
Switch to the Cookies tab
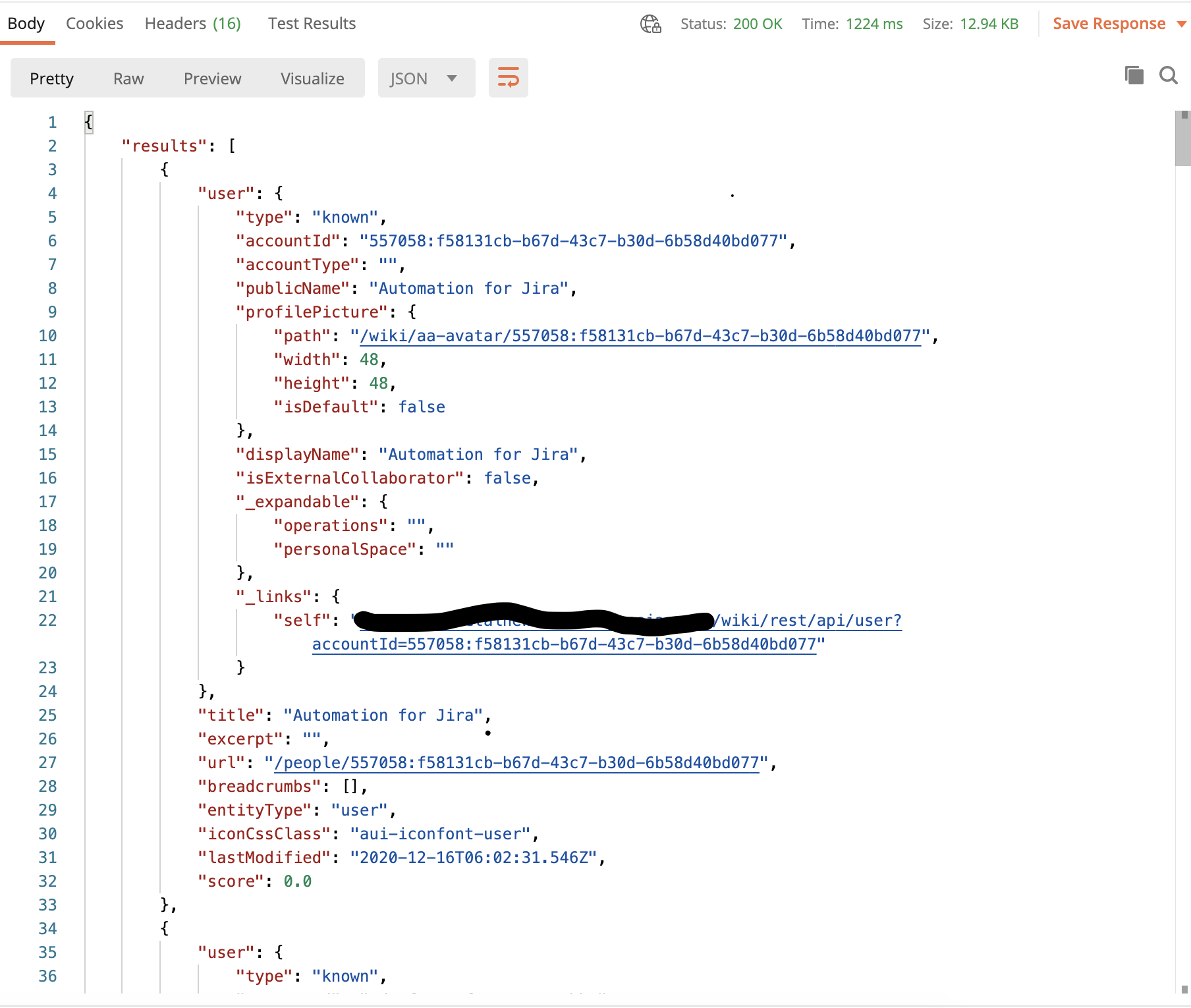tap(94, 24)
